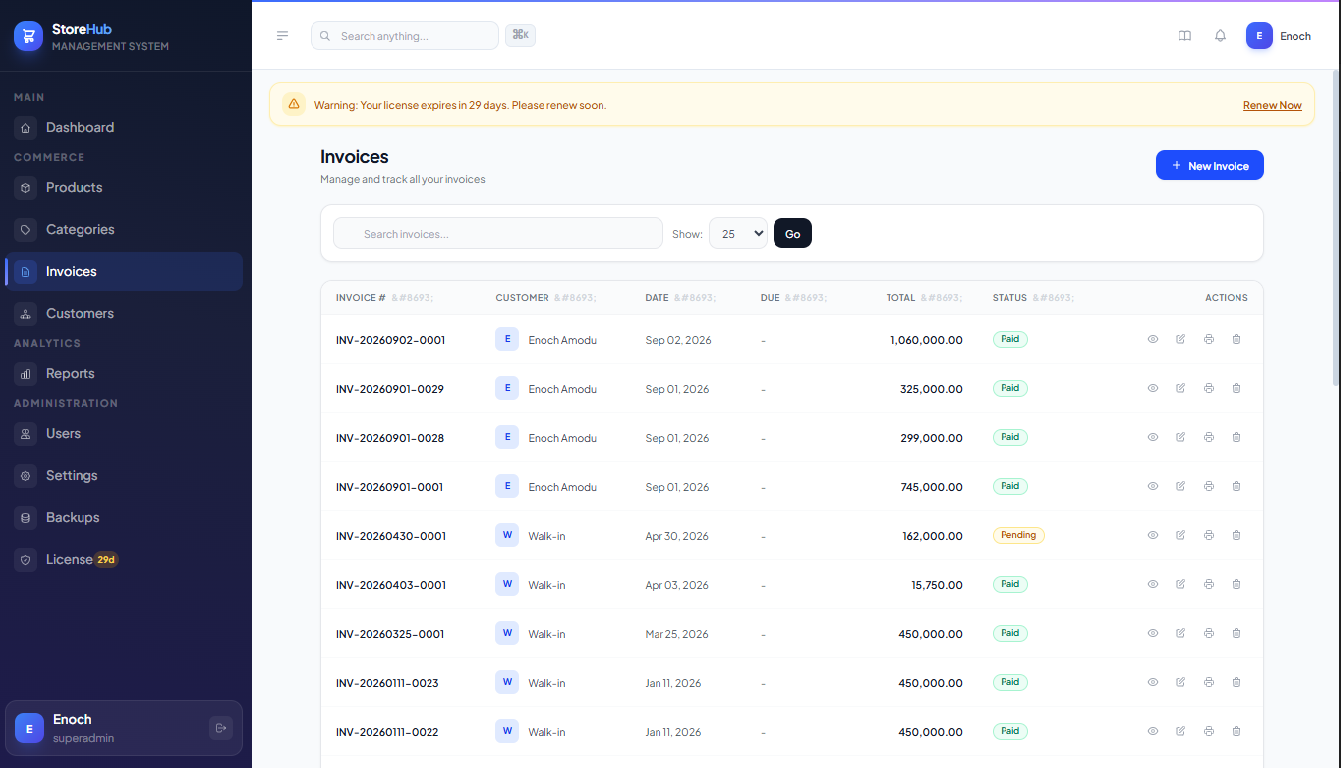Edit invoice INV-20260111-0022
Image resolution: width=1341 pixels, height=768 pixels.
1181,732
